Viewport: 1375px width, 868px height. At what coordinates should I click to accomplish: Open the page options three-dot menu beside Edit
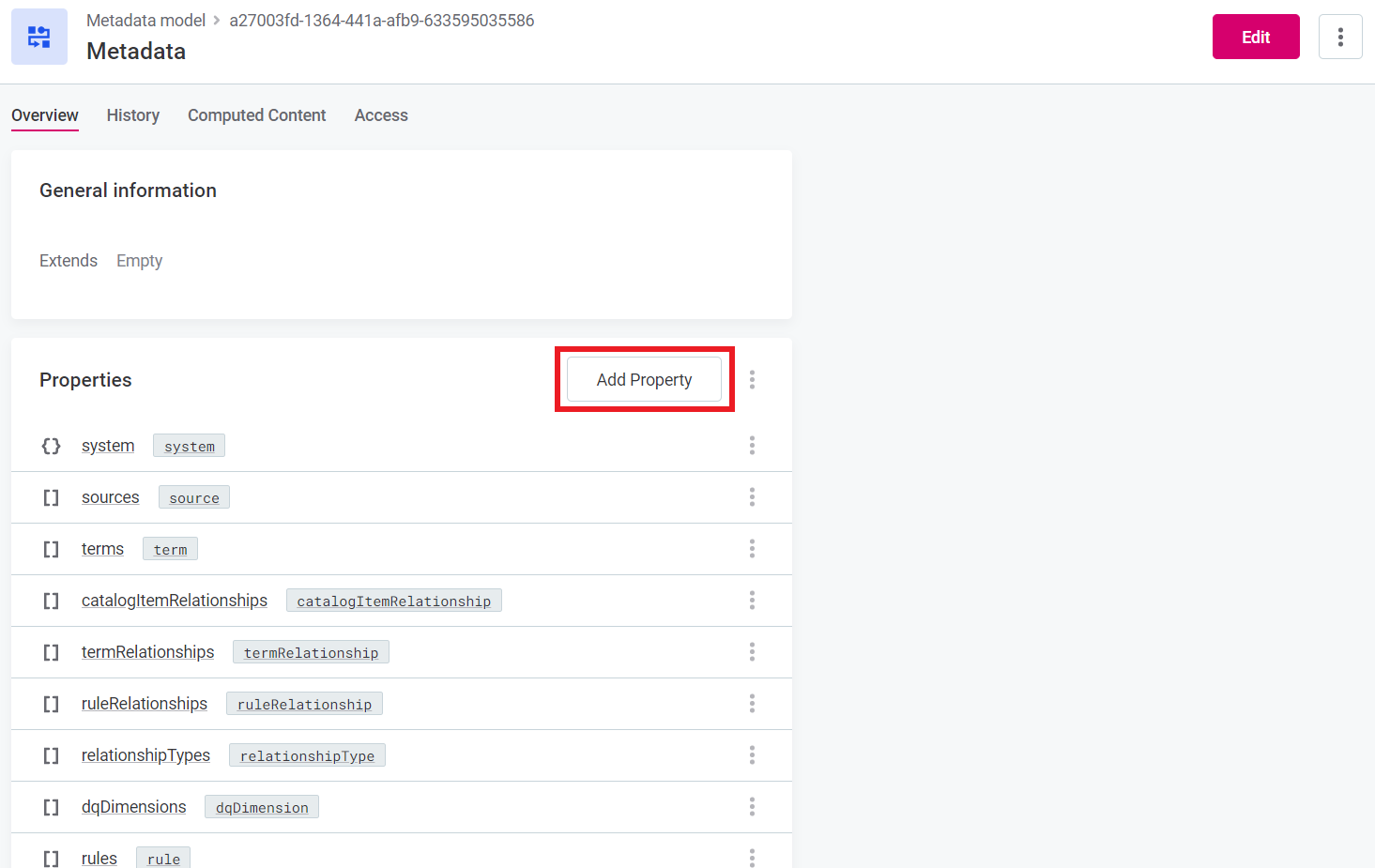click(x=1339, y=37)
